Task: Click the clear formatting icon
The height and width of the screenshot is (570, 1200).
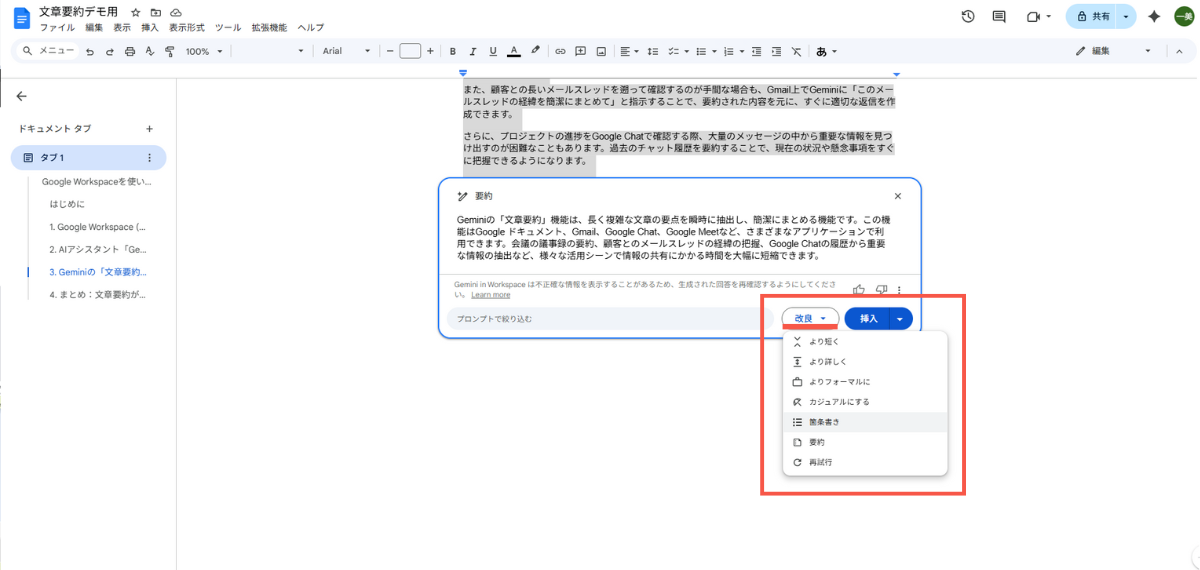Action: (796, 51)
